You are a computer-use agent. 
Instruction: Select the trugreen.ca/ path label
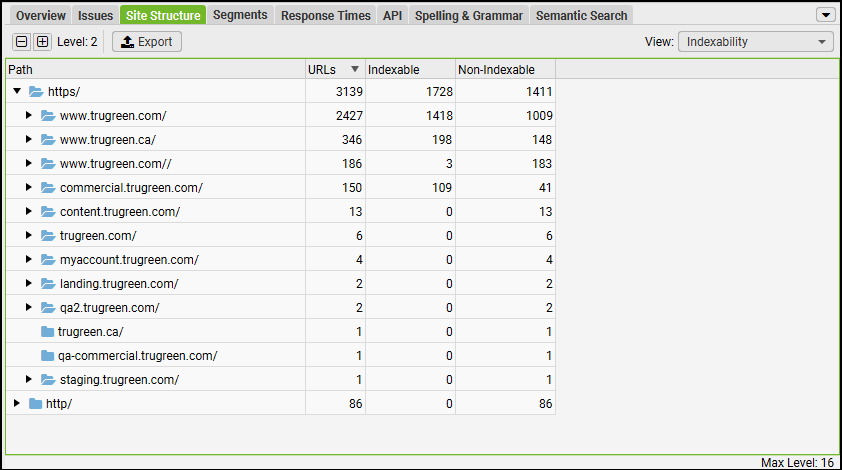90,331
